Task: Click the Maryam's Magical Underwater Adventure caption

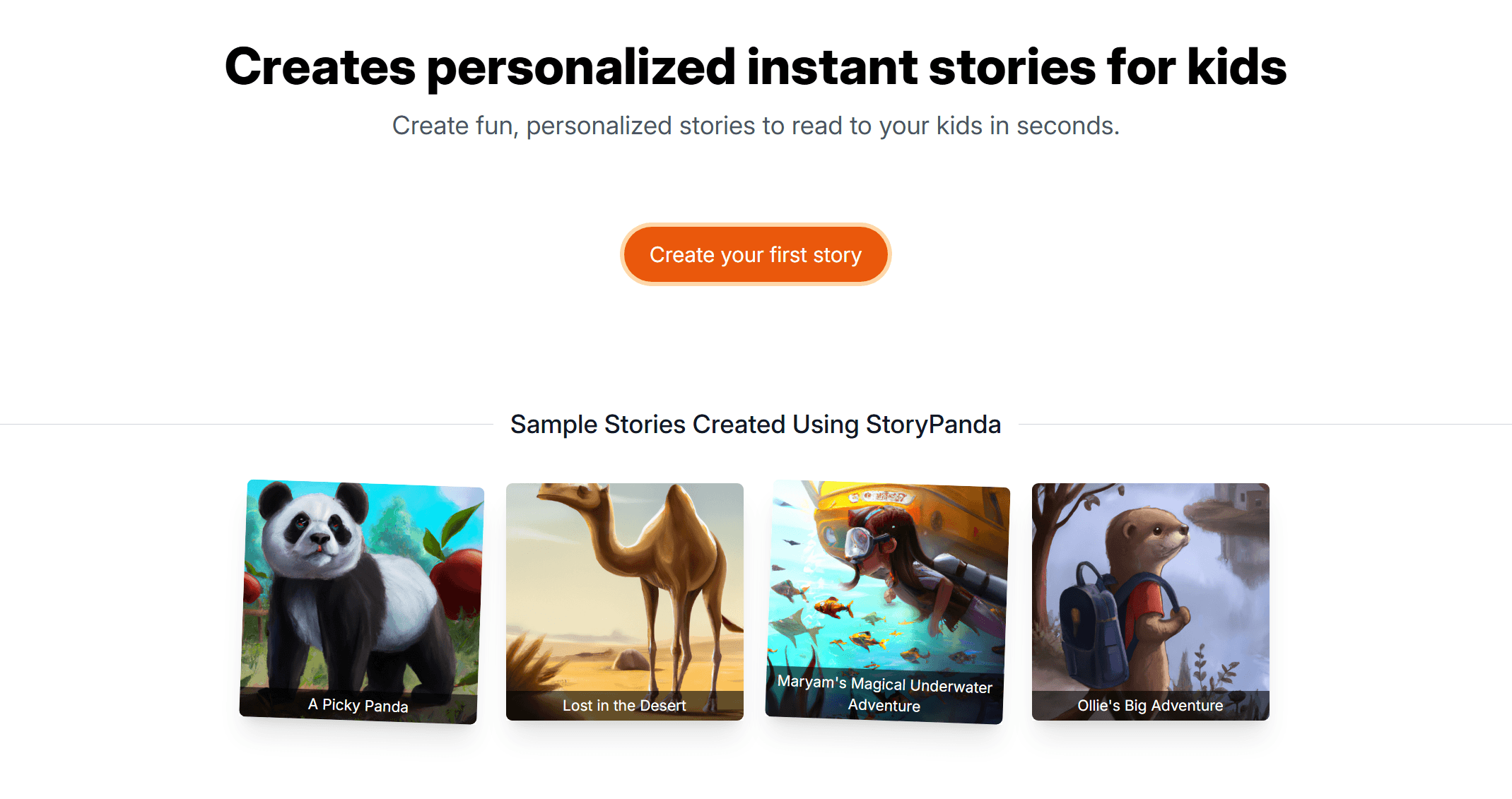Action: [884, 694]
